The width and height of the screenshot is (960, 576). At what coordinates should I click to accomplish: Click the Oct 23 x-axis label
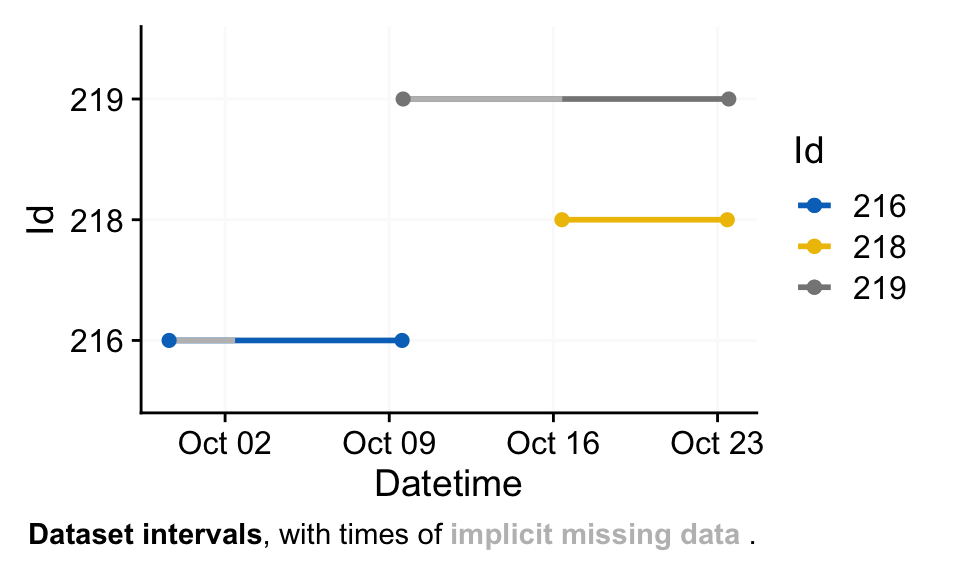[x=717, y=443]
